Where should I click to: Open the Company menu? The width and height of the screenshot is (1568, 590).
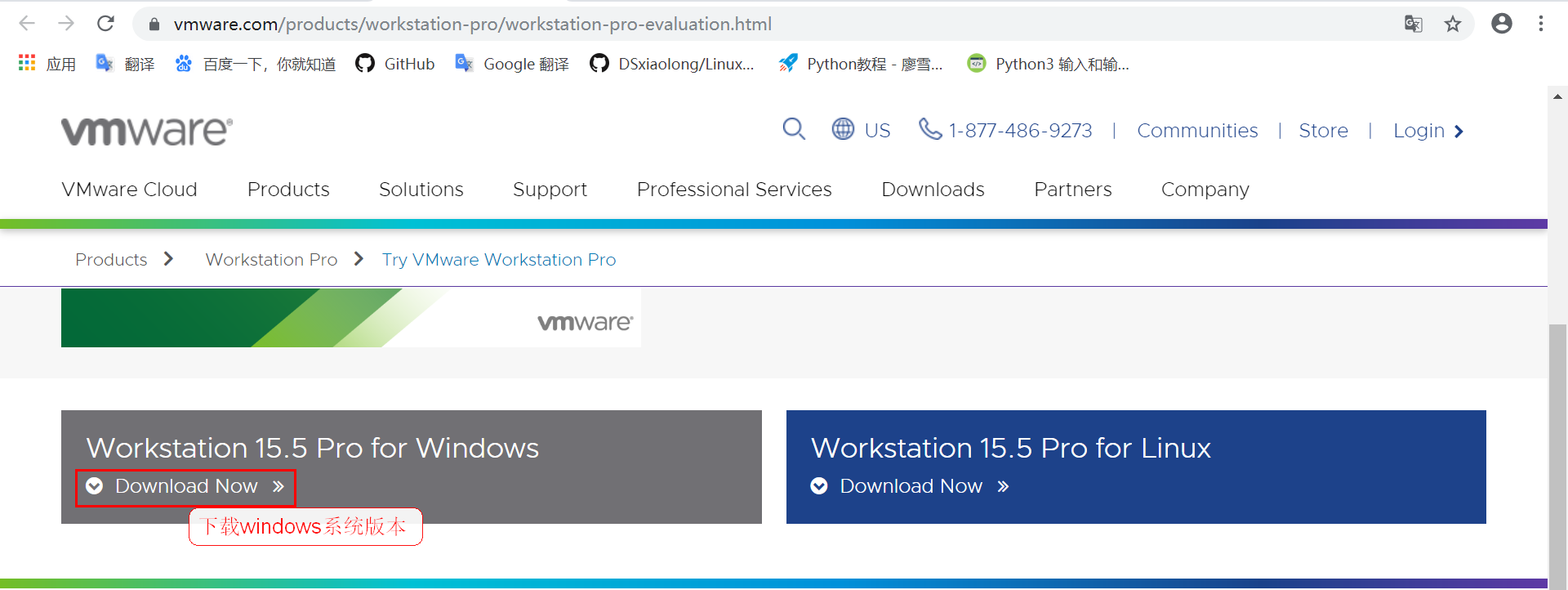tap(1205, 190)
